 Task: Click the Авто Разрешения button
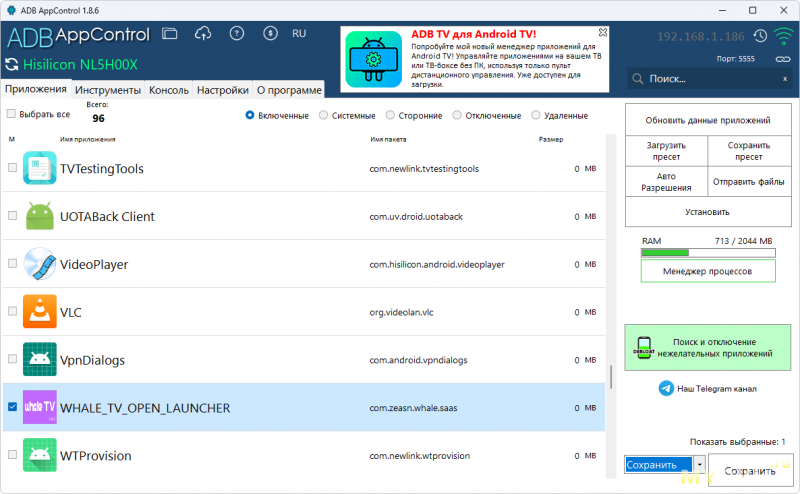pyautogui.click(x=666, y=182)
